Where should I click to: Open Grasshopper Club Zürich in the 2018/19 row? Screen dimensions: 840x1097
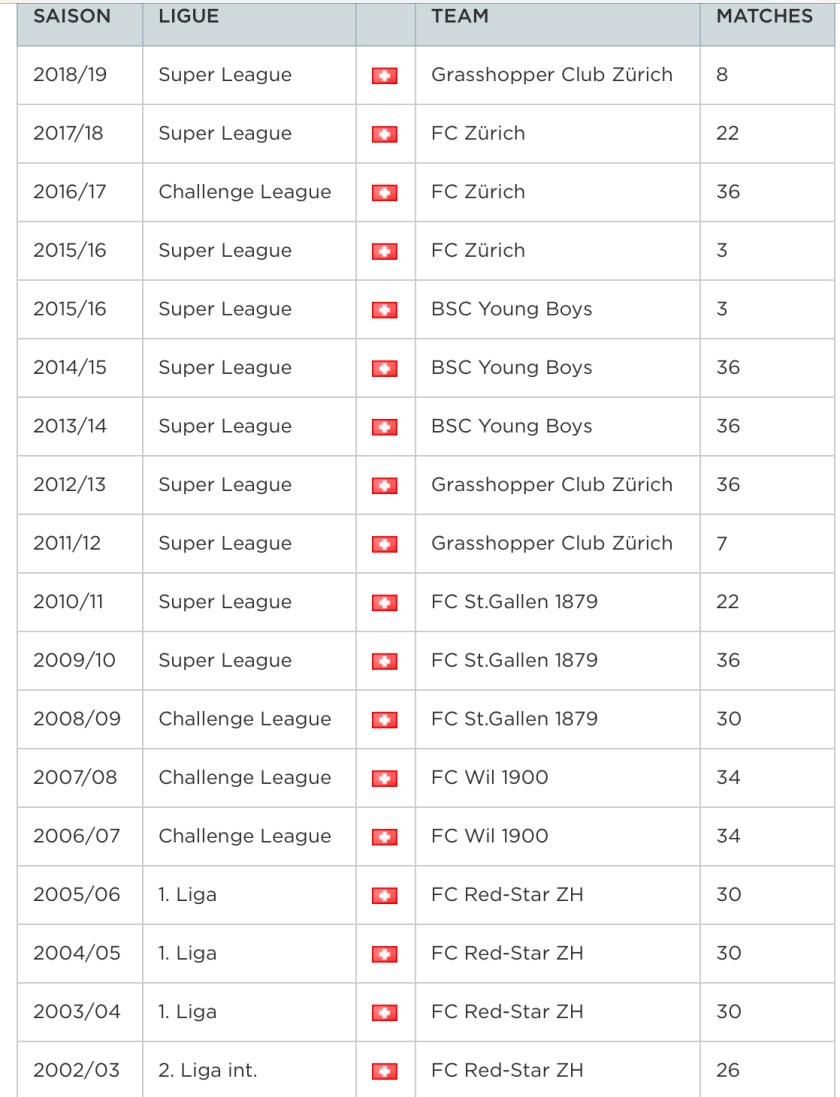tap(552, 75)
